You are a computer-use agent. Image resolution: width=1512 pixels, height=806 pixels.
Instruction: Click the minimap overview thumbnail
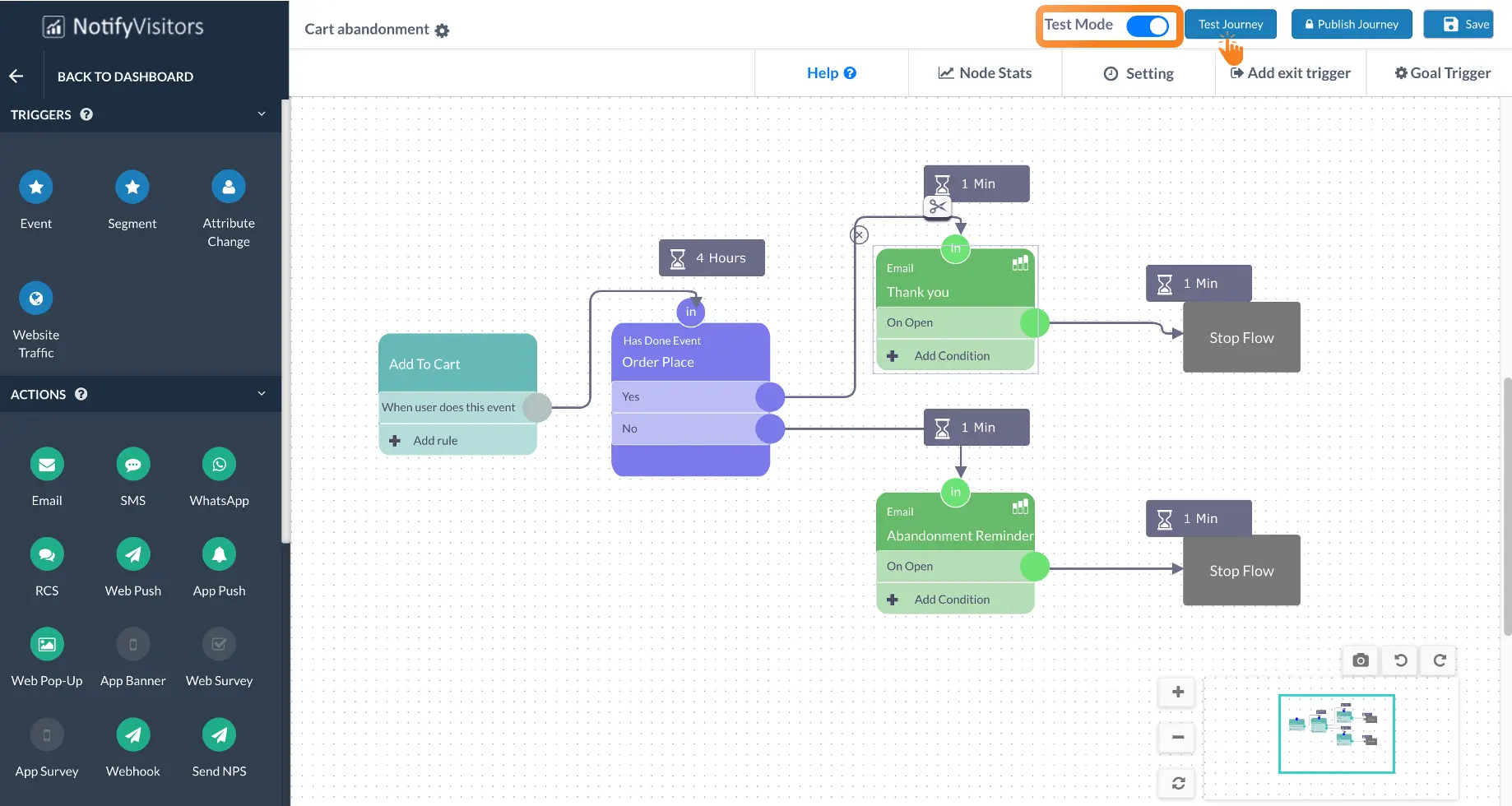[1336, 734]
